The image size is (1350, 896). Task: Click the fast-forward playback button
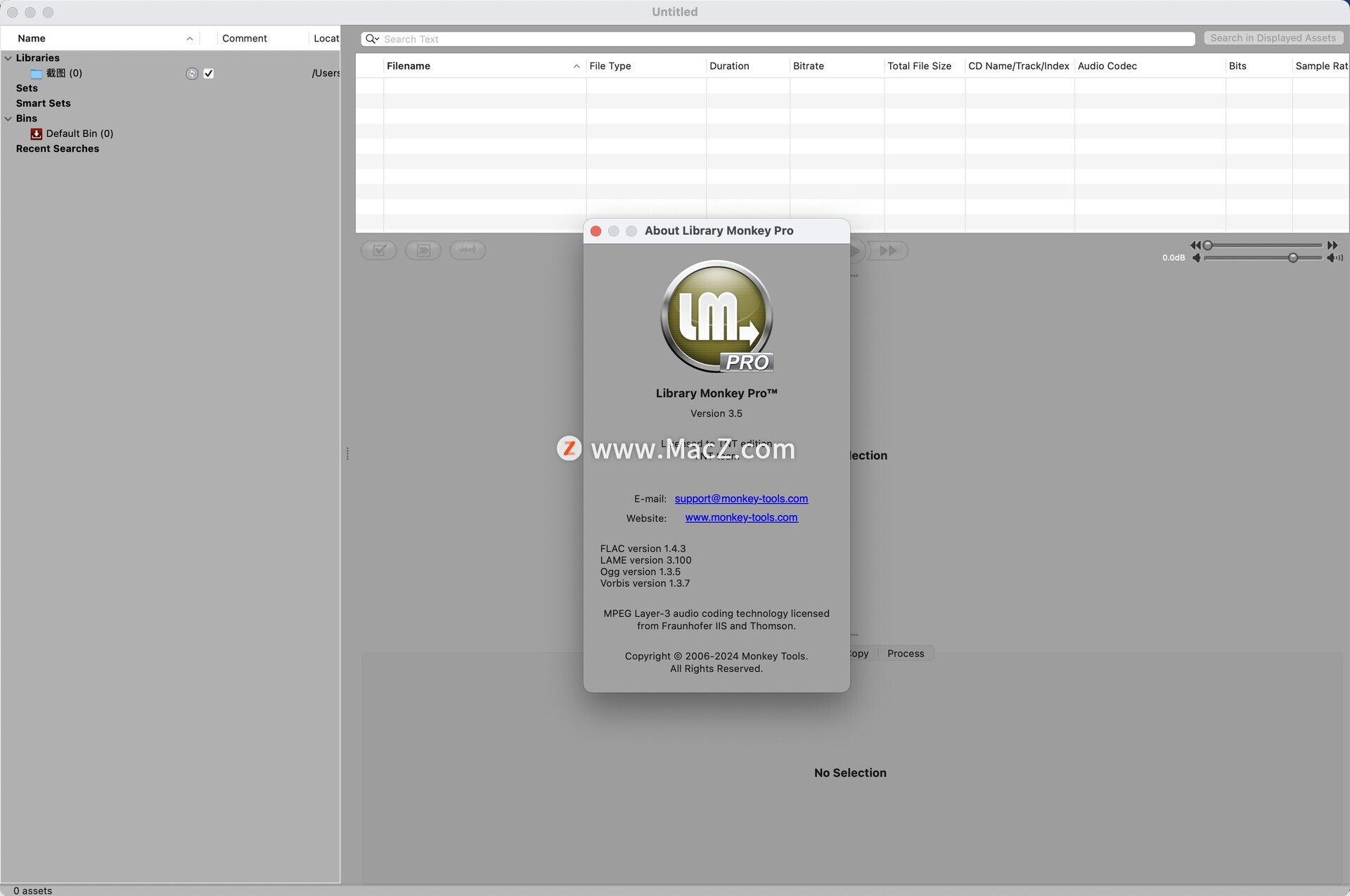point(888,251)
